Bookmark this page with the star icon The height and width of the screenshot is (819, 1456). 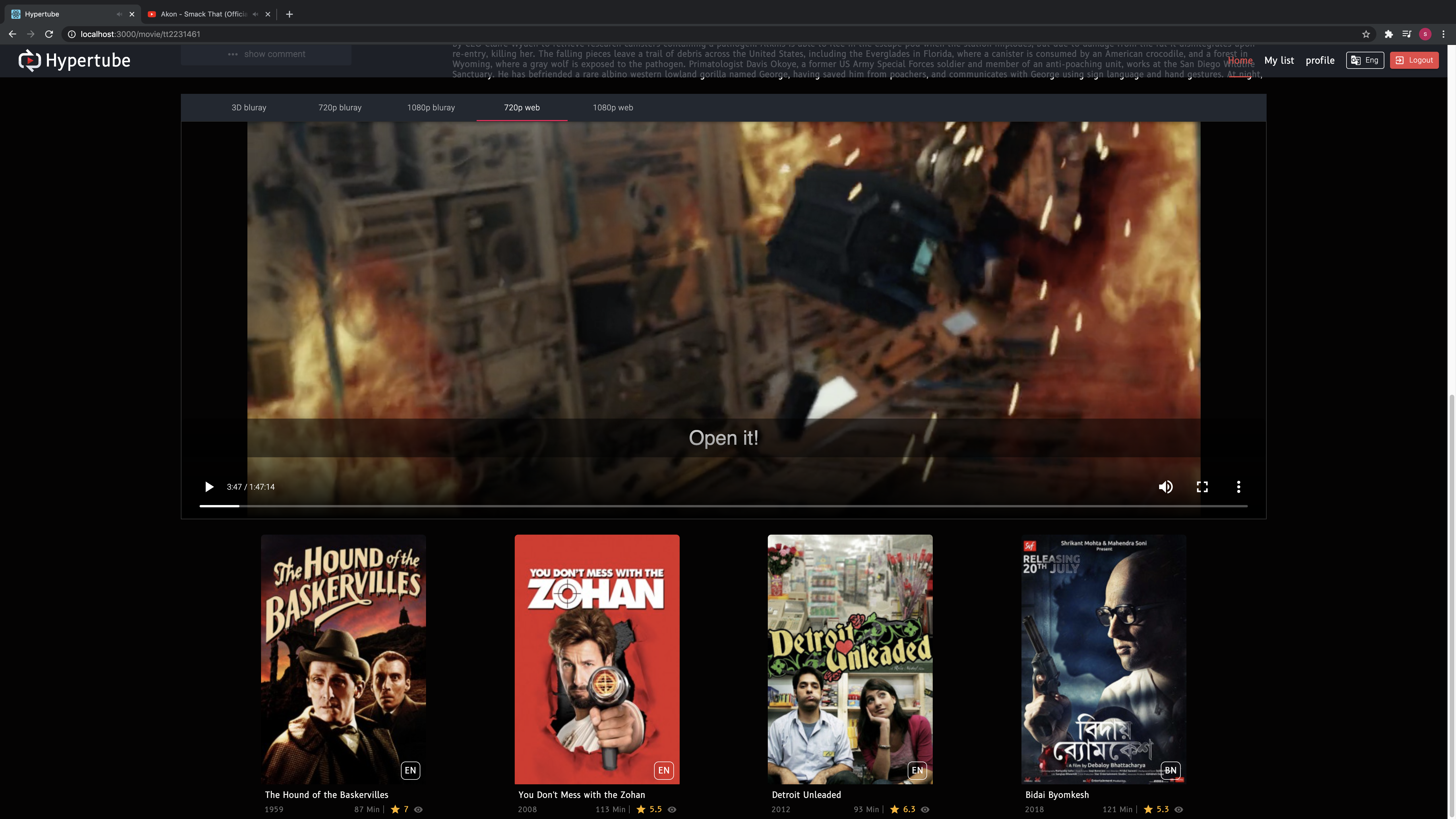(1366, 34)
